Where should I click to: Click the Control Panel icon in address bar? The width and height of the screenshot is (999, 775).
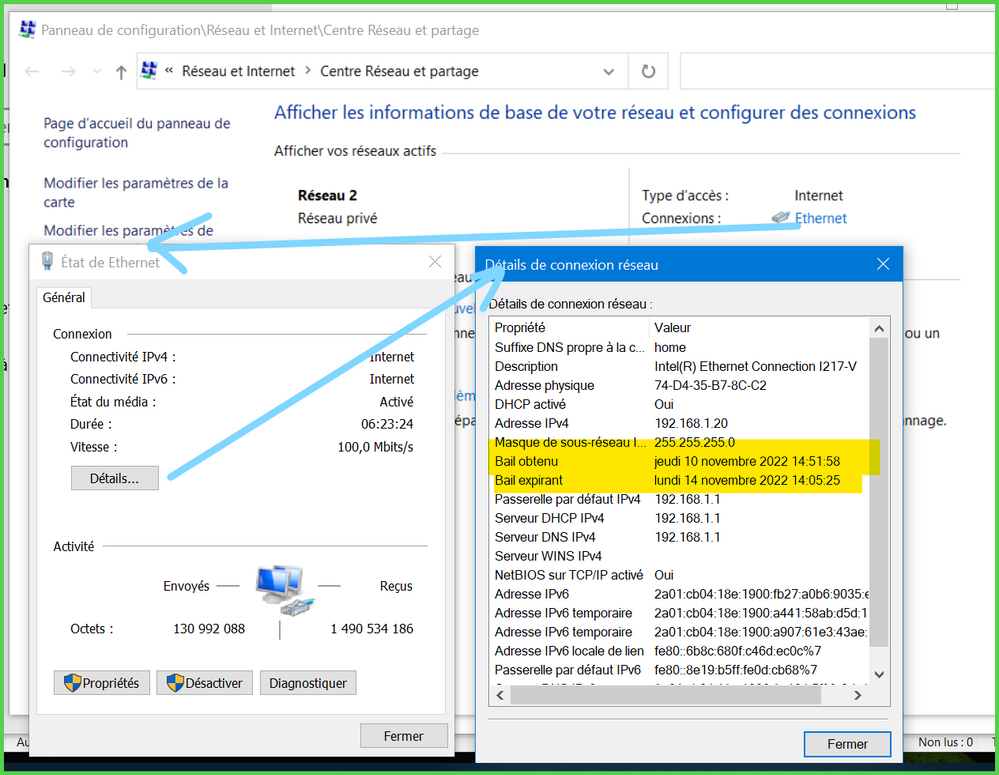(149, 70)
